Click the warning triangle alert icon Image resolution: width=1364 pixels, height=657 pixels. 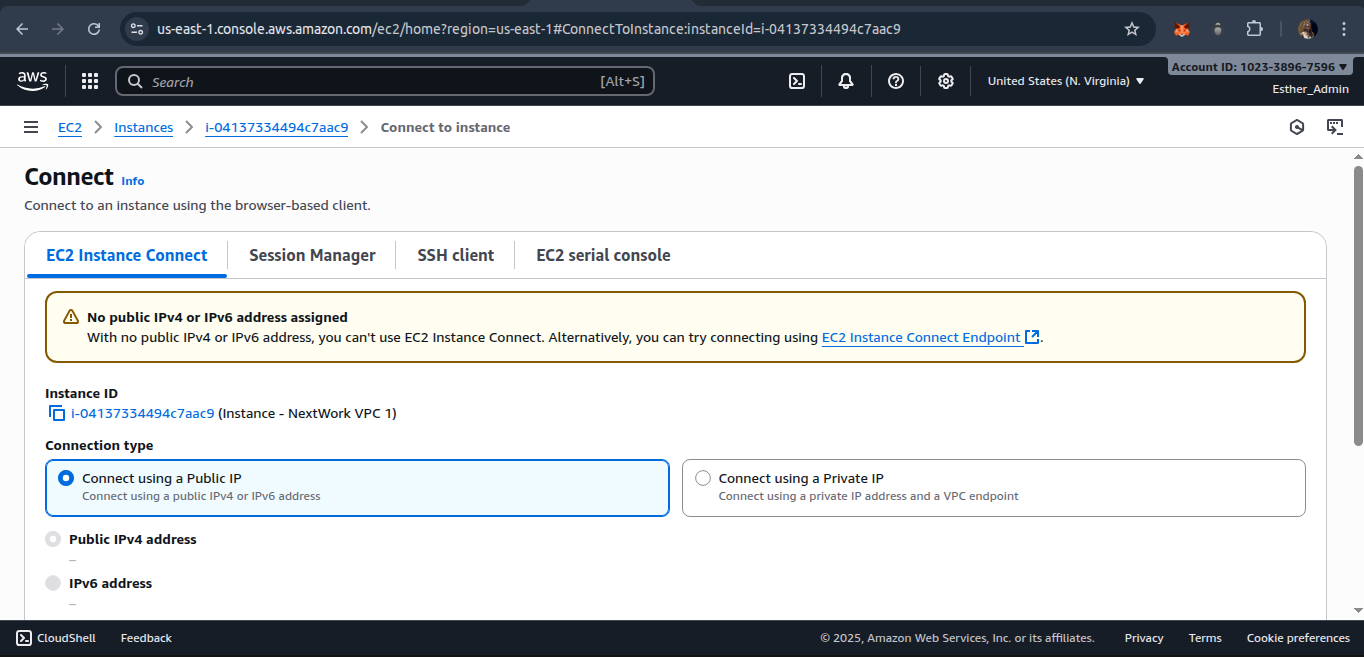71,317
